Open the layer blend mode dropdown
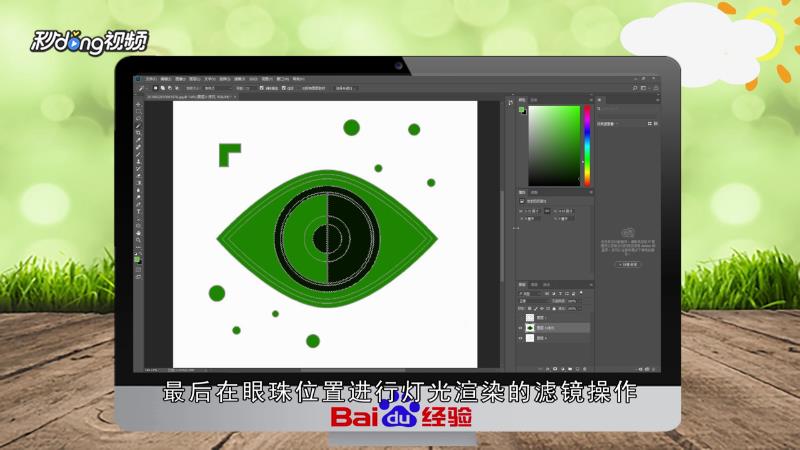 point(535,301)
